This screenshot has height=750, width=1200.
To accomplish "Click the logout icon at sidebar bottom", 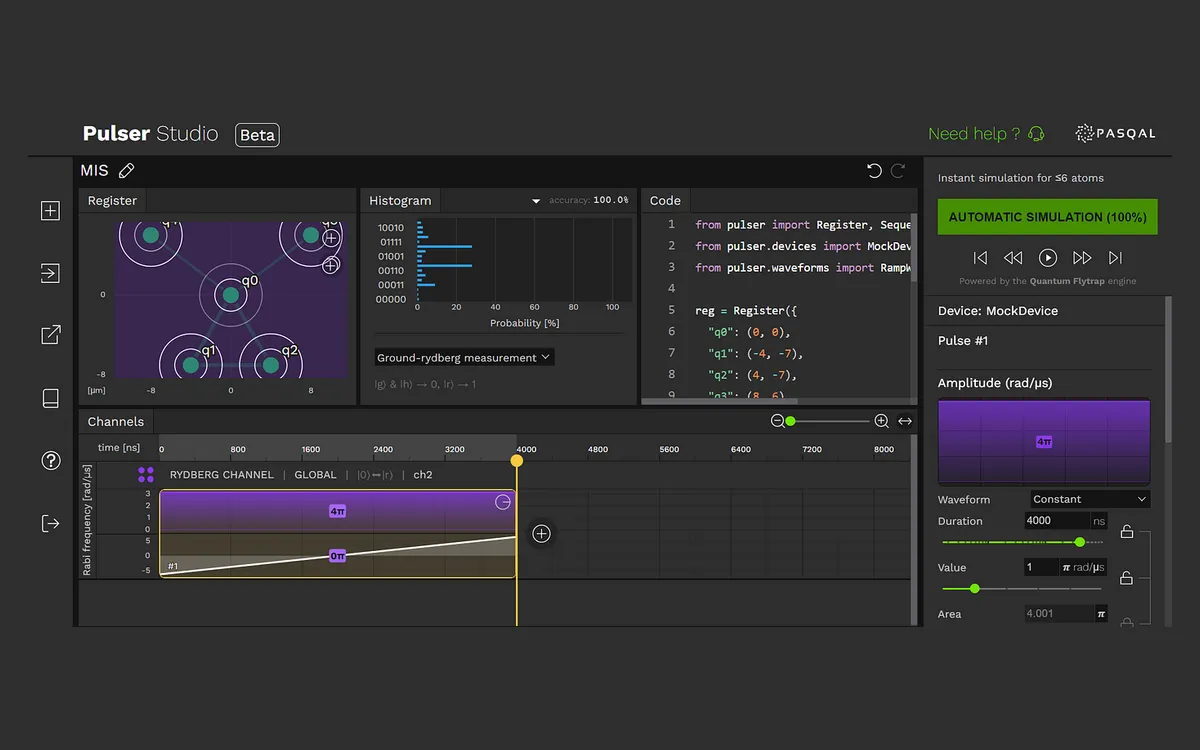I will (x=50, y=523).
